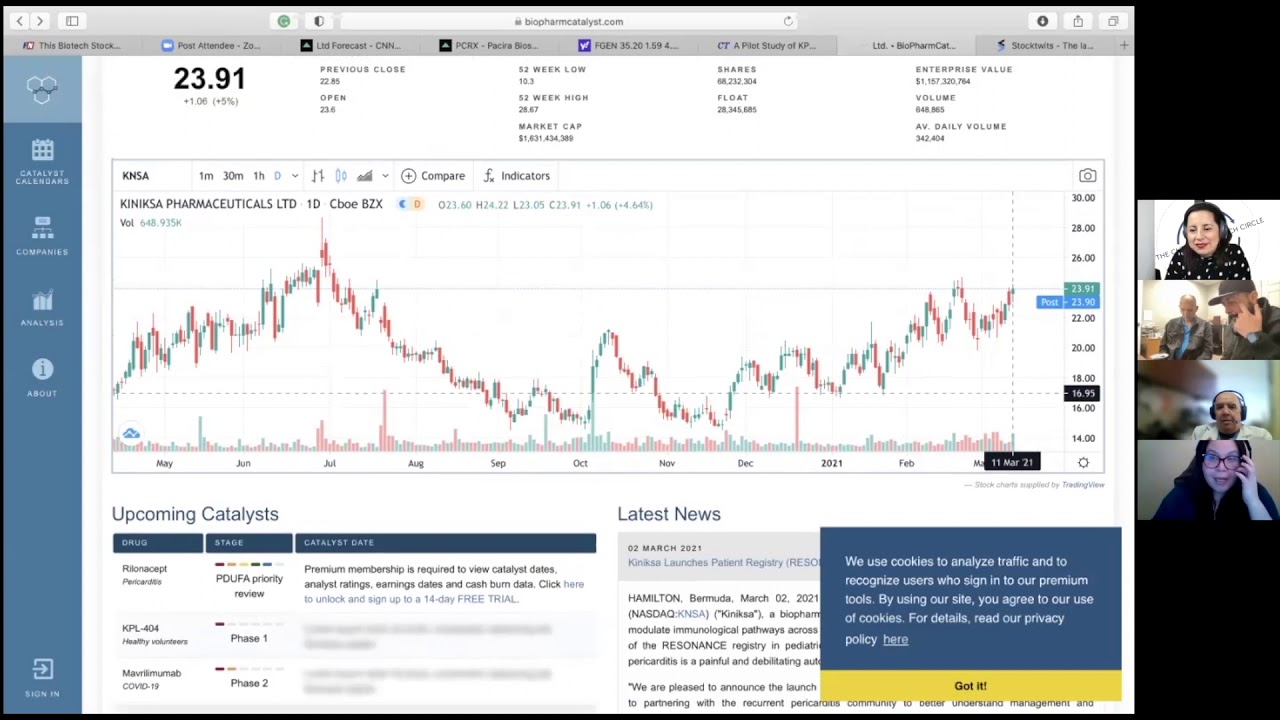This screenshot has width=1280, height=720.
Task: Click the Safari share icon
Action: click(1078, 21)
